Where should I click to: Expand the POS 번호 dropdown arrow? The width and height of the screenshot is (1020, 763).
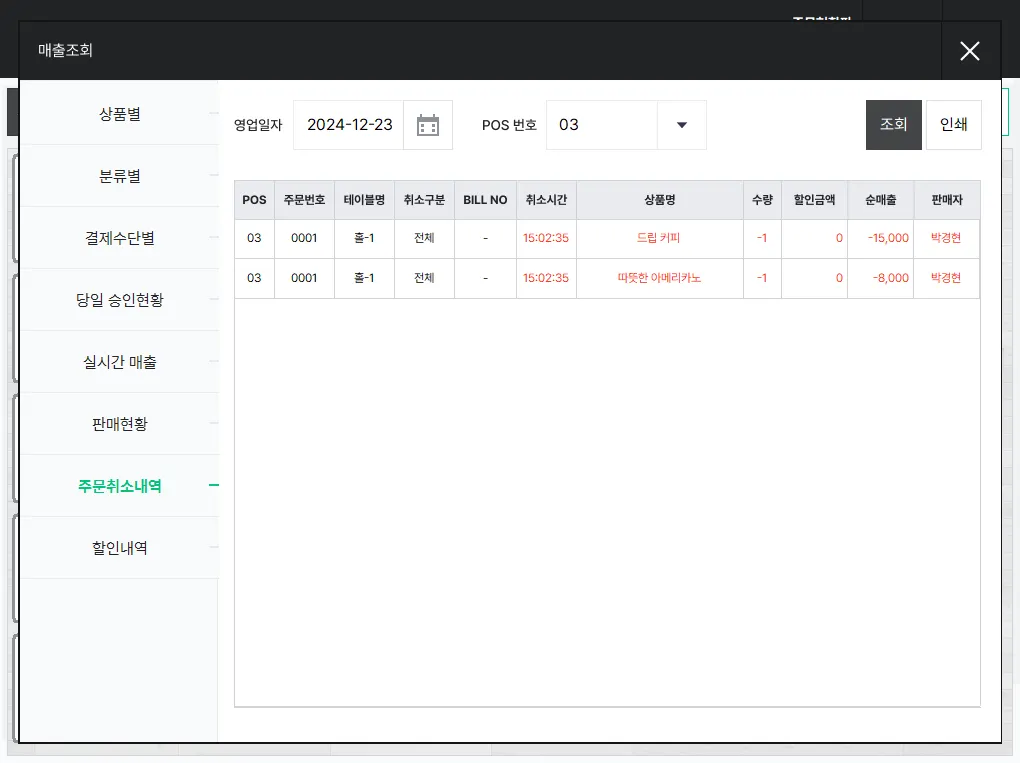click(x=682, y=125)
